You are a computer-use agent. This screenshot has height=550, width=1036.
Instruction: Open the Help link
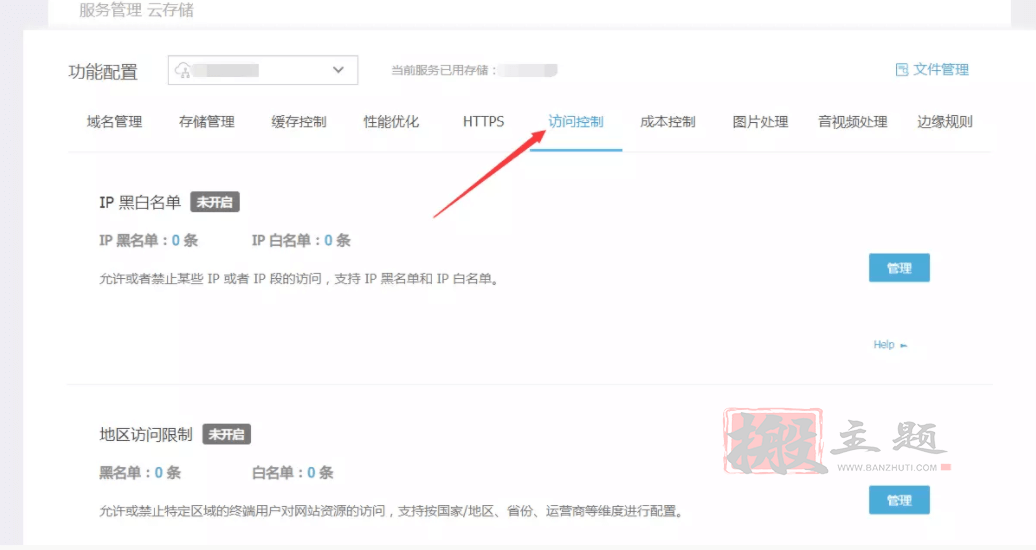click(884, 344)
